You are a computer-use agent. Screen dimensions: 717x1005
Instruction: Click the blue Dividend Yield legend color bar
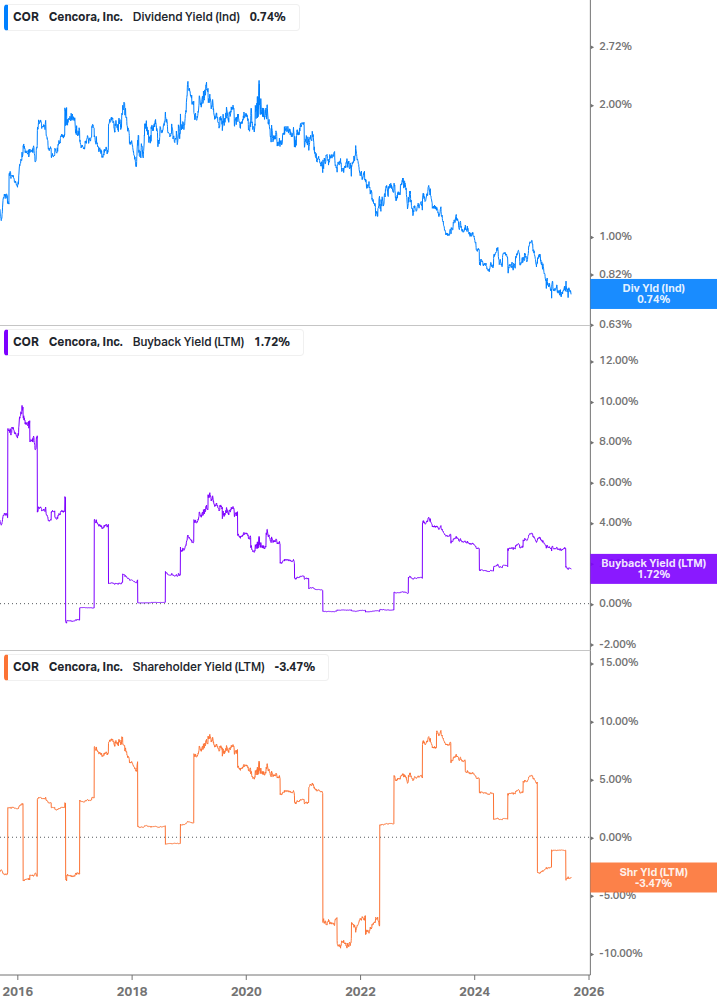pyautogui.click(x=5, y=17)
